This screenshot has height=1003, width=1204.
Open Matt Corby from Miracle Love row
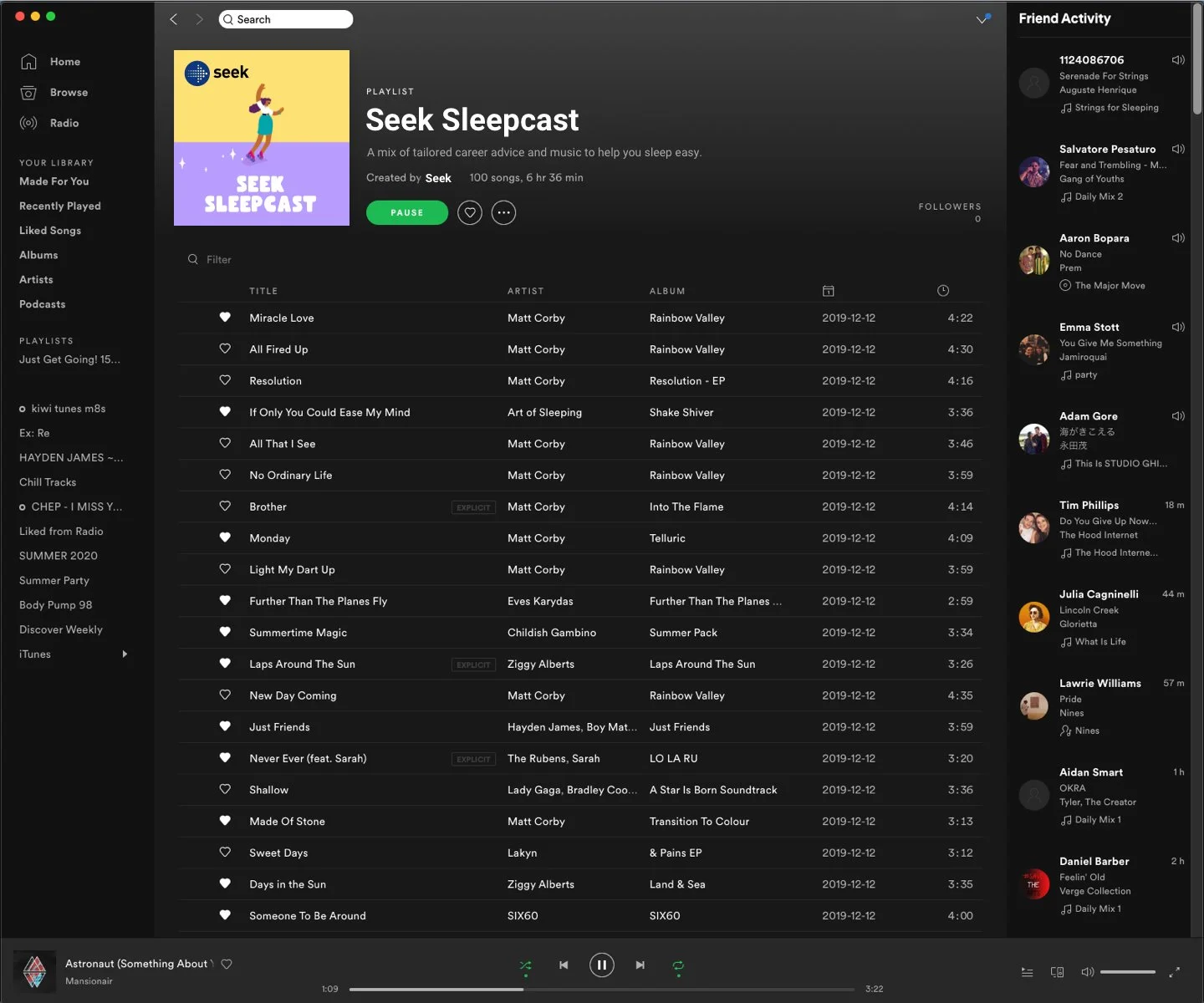[536, 318]
